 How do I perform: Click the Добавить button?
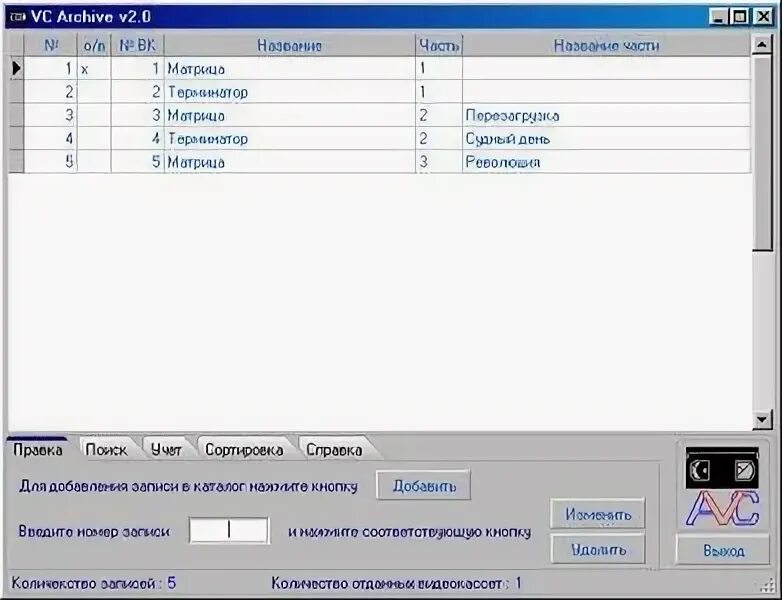[424, 485]
